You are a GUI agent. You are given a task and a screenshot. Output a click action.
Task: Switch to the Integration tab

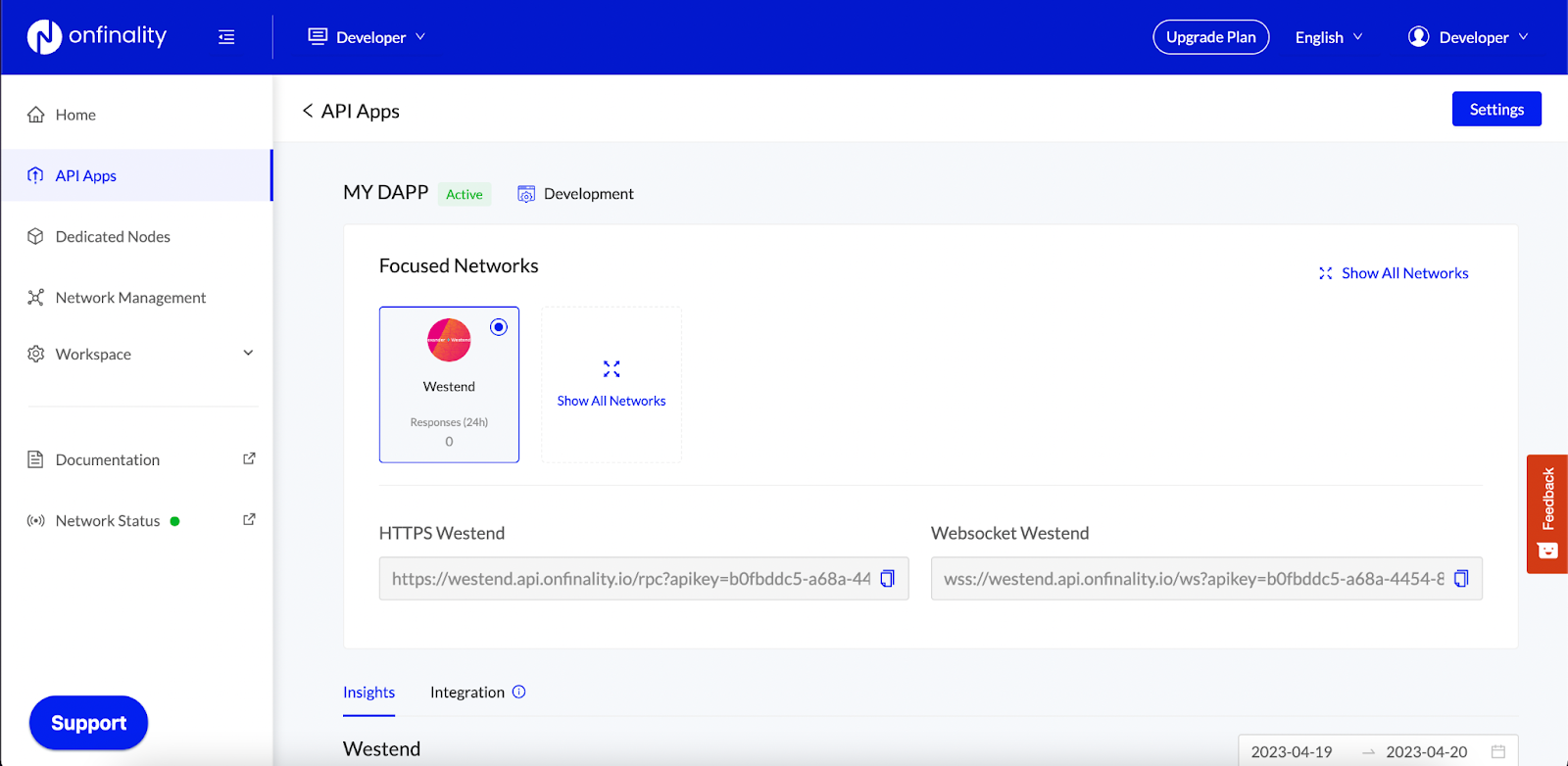[467, 692]
